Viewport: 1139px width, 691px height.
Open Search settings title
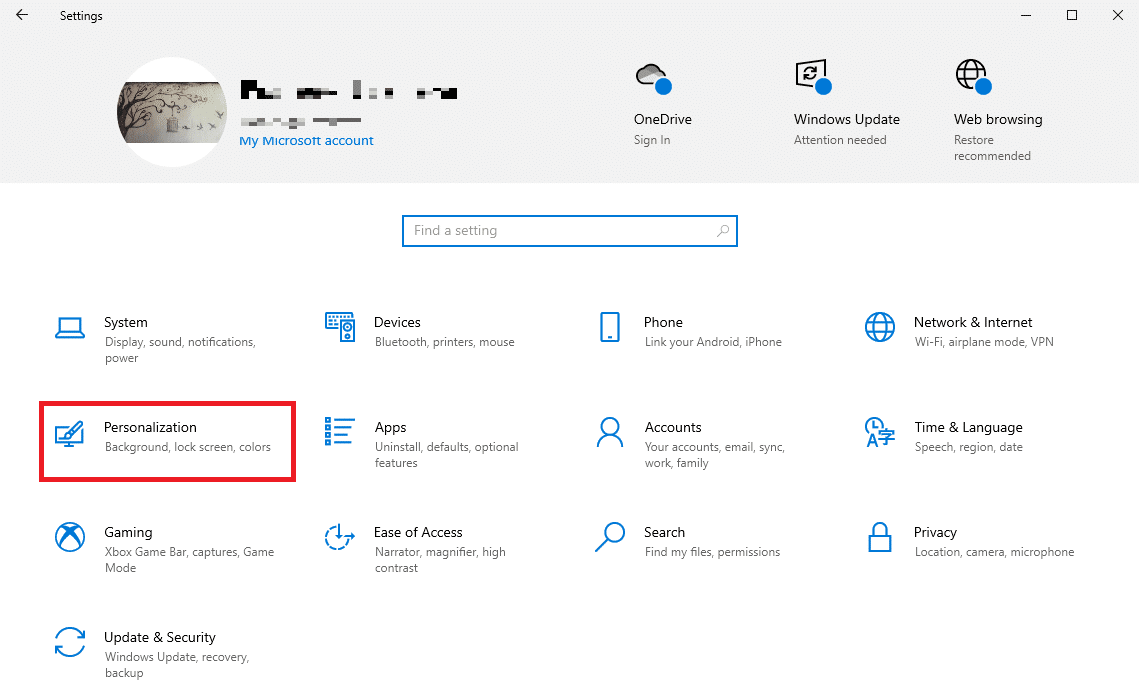[664, 533]
